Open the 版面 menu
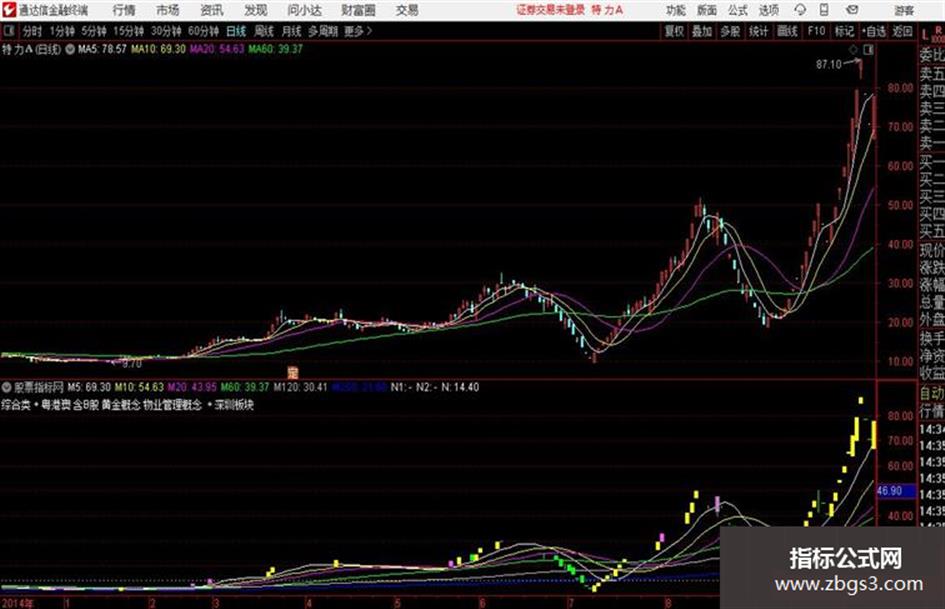The width and height of the screenshot is (945, 609). [x=707, y=10]
